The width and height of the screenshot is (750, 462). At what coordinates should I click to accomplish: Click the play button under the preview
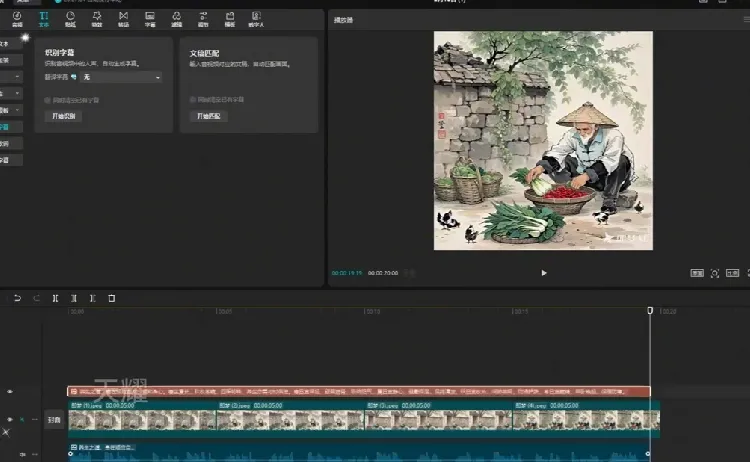pyautogui.click(x=544, y=273)
